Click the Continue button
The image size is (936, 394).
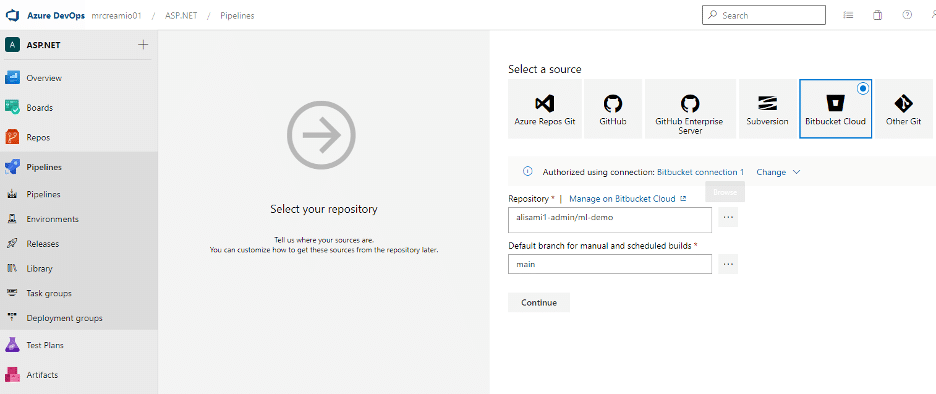pos(539,303)
